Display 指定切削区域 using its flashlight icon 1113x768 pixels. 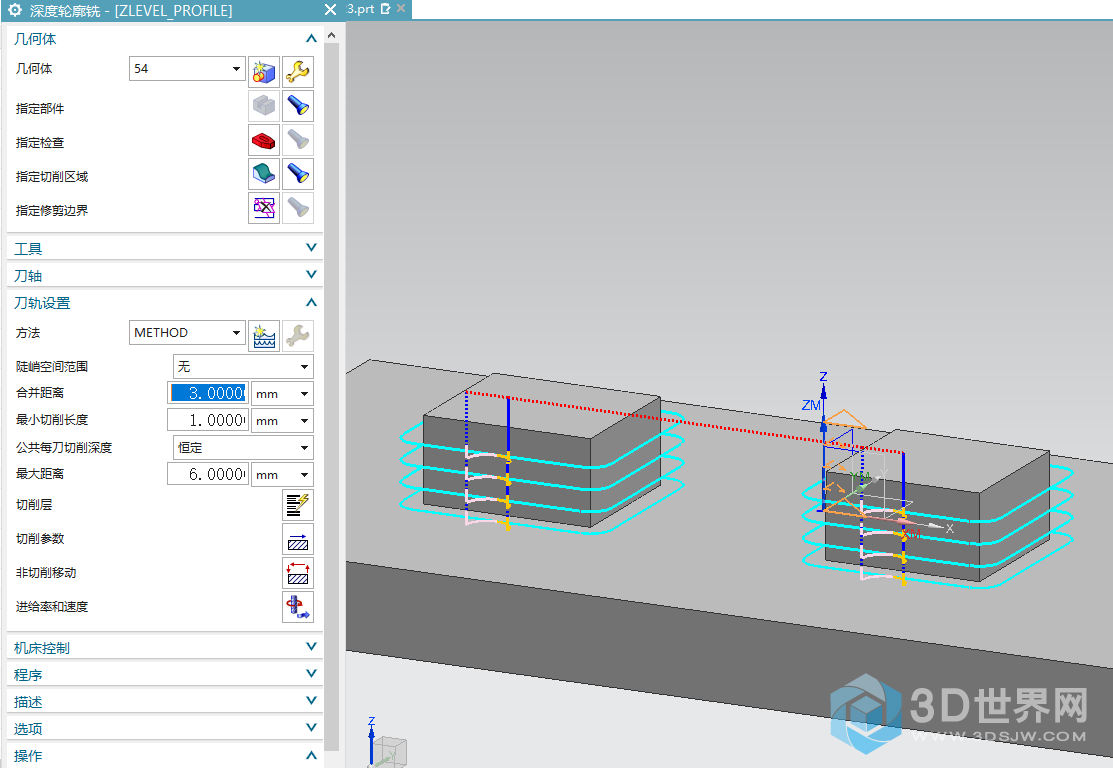tap(298, 174)
